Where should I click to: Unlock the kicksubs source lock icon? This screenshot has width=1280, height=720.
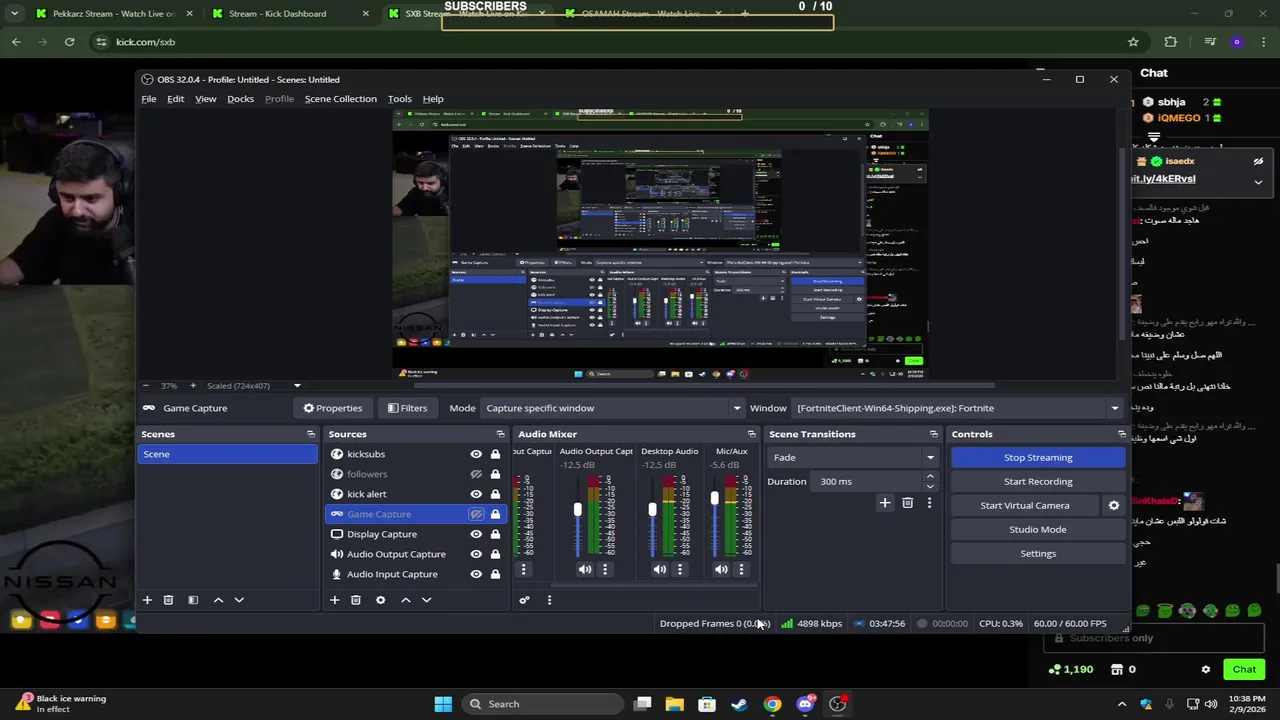pos(495,454)
